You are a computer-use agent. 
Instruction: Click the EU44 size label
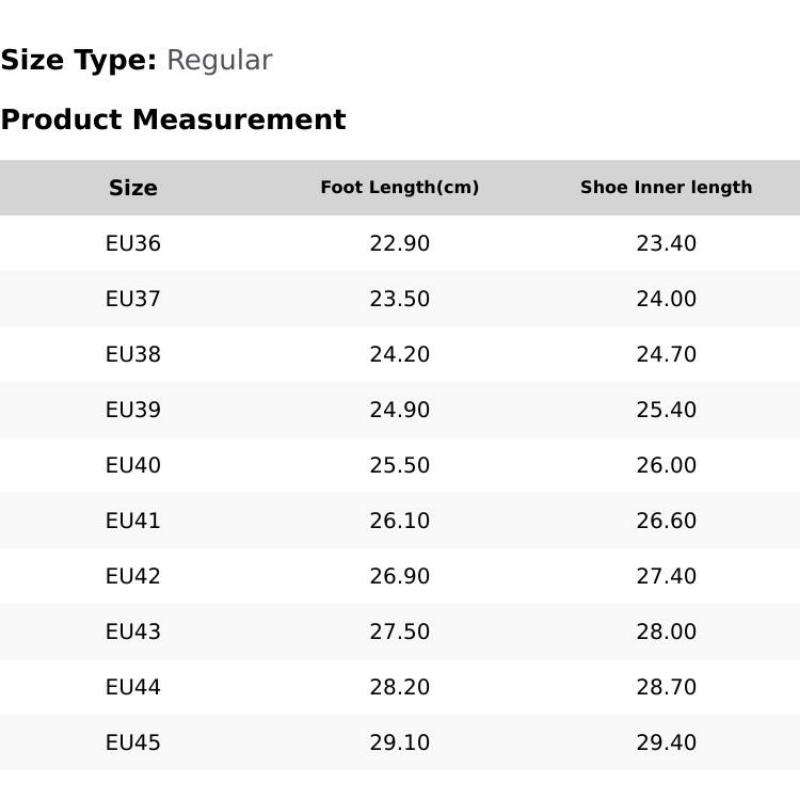(x=133, y=688)
